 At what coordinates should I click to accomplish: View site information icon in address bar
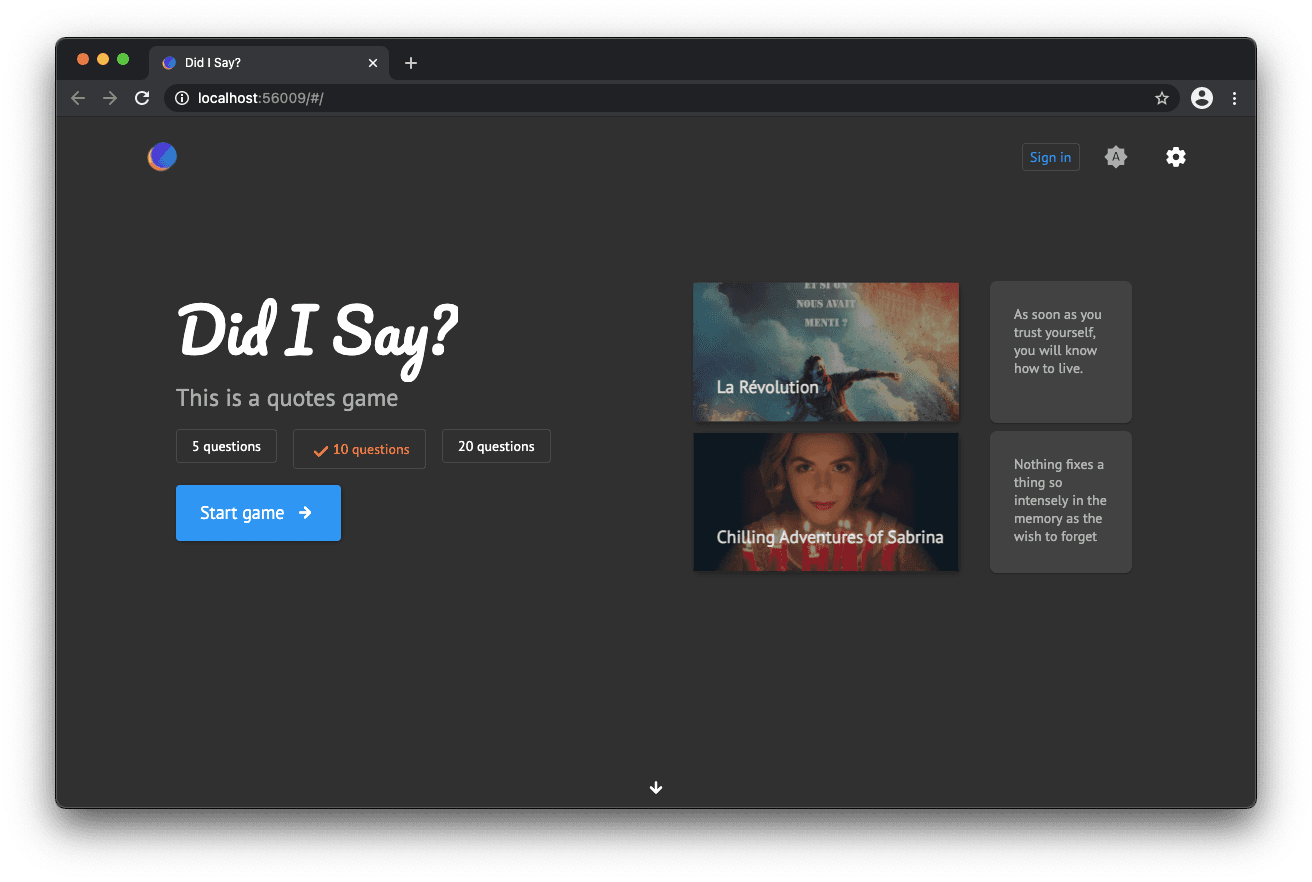tap(182, 98)
